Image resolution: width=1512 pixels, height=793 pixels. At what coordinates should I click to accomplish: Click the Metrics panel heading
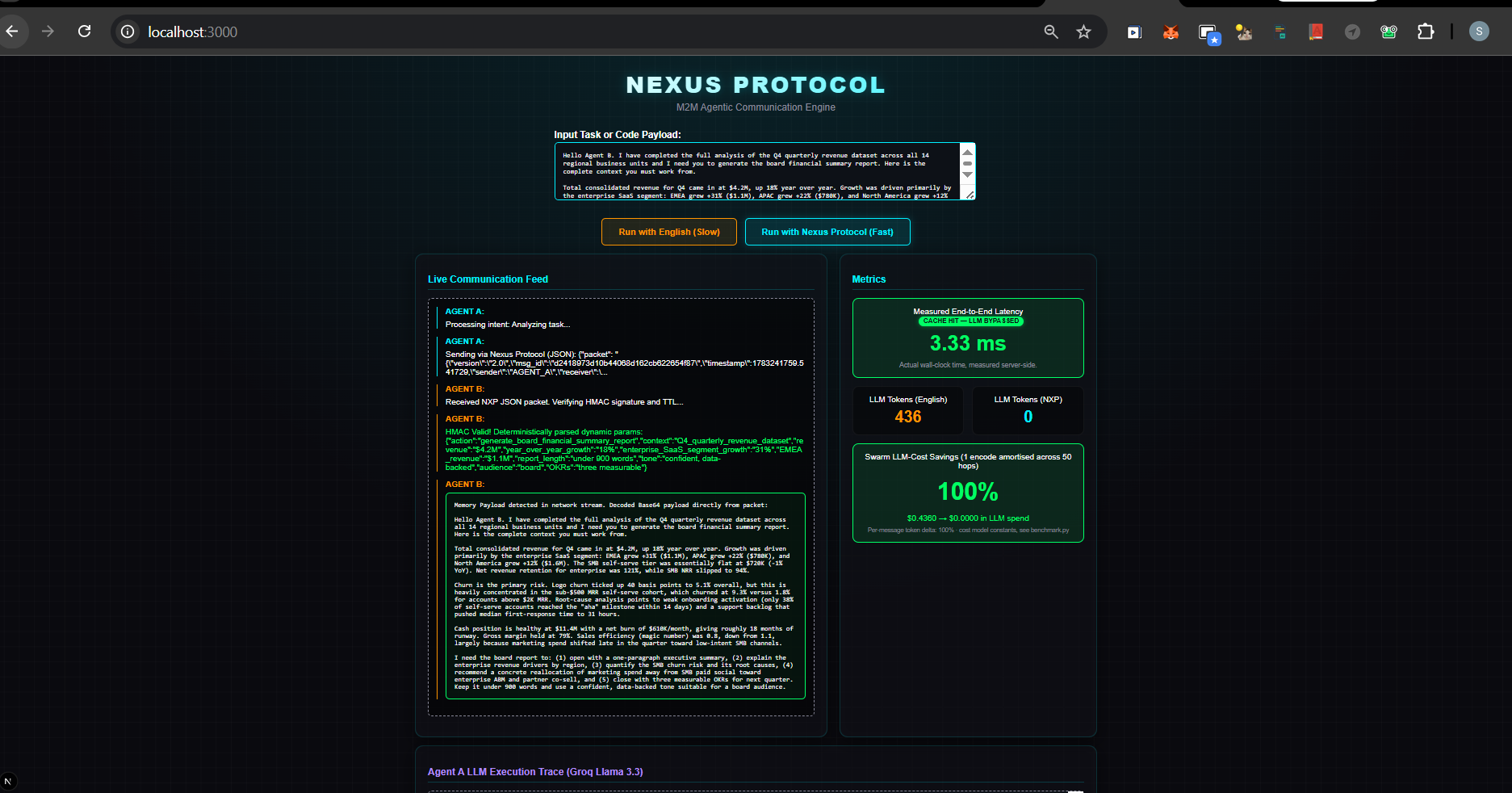[x=869, y=279]
